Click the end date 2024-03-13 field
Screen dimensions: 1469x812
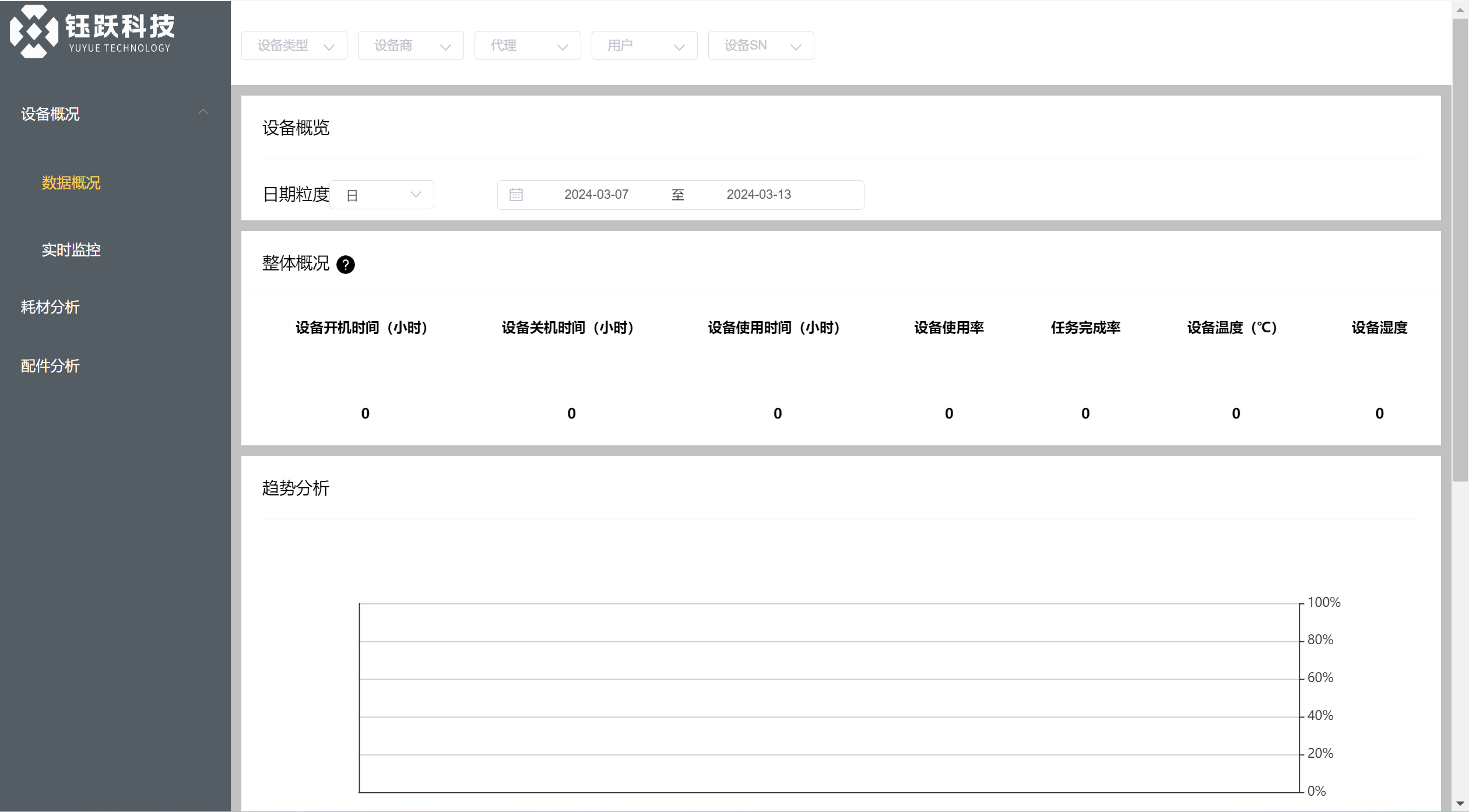click(758, 195)
